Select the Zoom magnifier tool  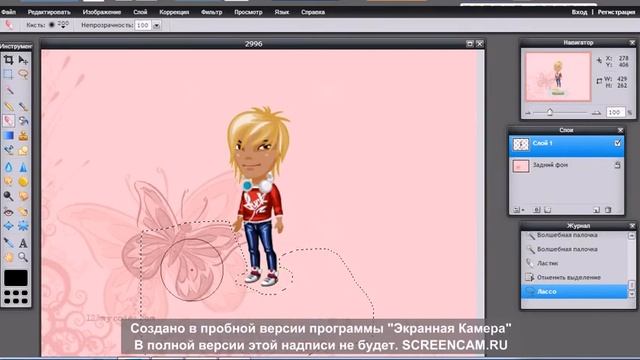[23, 257]
